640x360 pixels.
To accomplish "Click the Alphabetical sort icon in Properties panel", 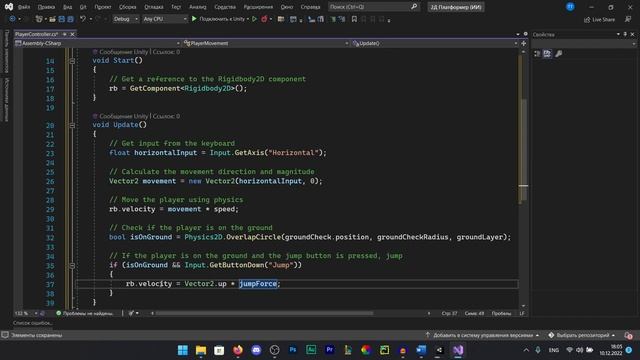I will coord(547,53).
